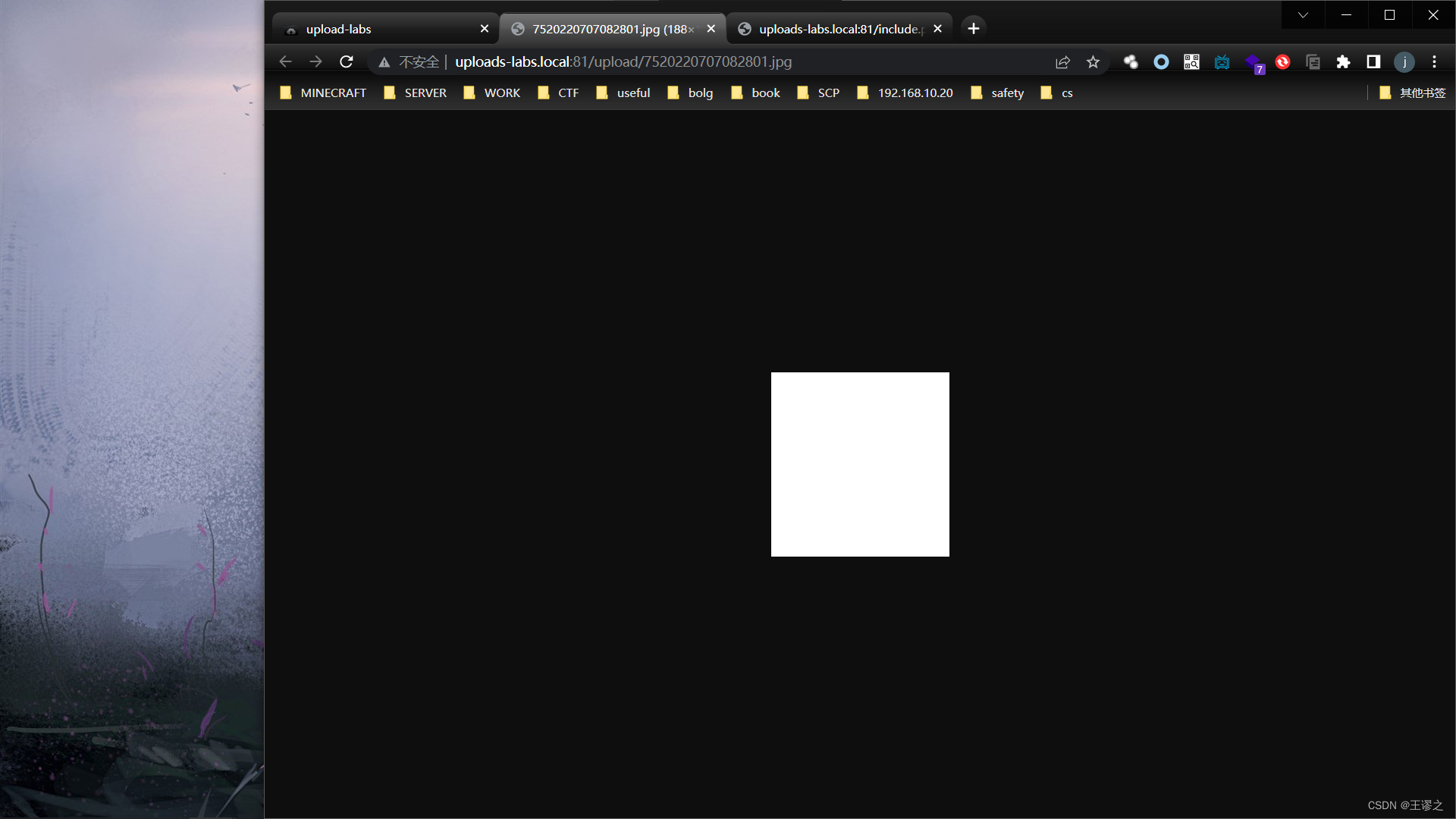Viewport: 1456px width, 819px height.
Task: Switch to the upload-labs tab
Action: [385, 29]
